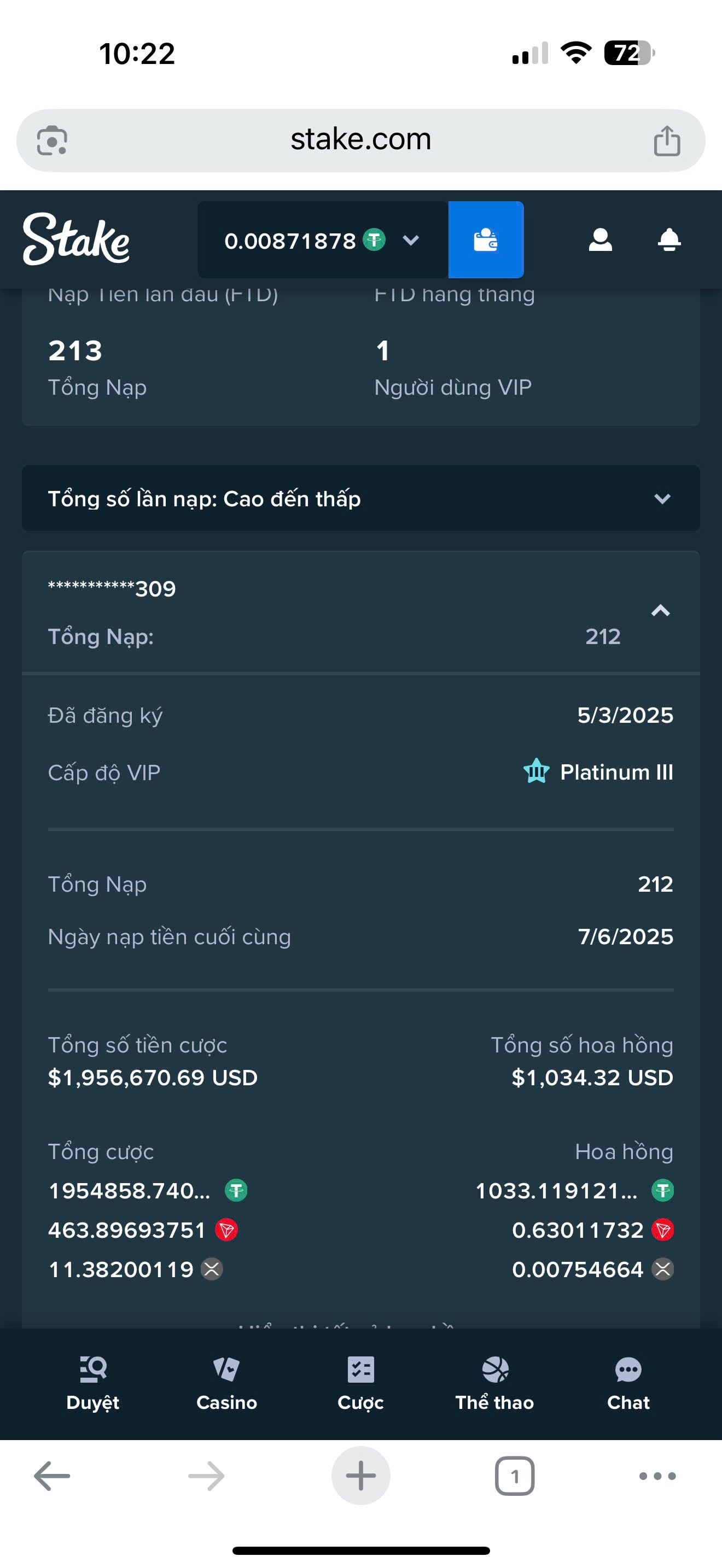The height and width of the screenshot is (1568, 722).
Task: Open the browser tabs counter
Action: 514,1476
